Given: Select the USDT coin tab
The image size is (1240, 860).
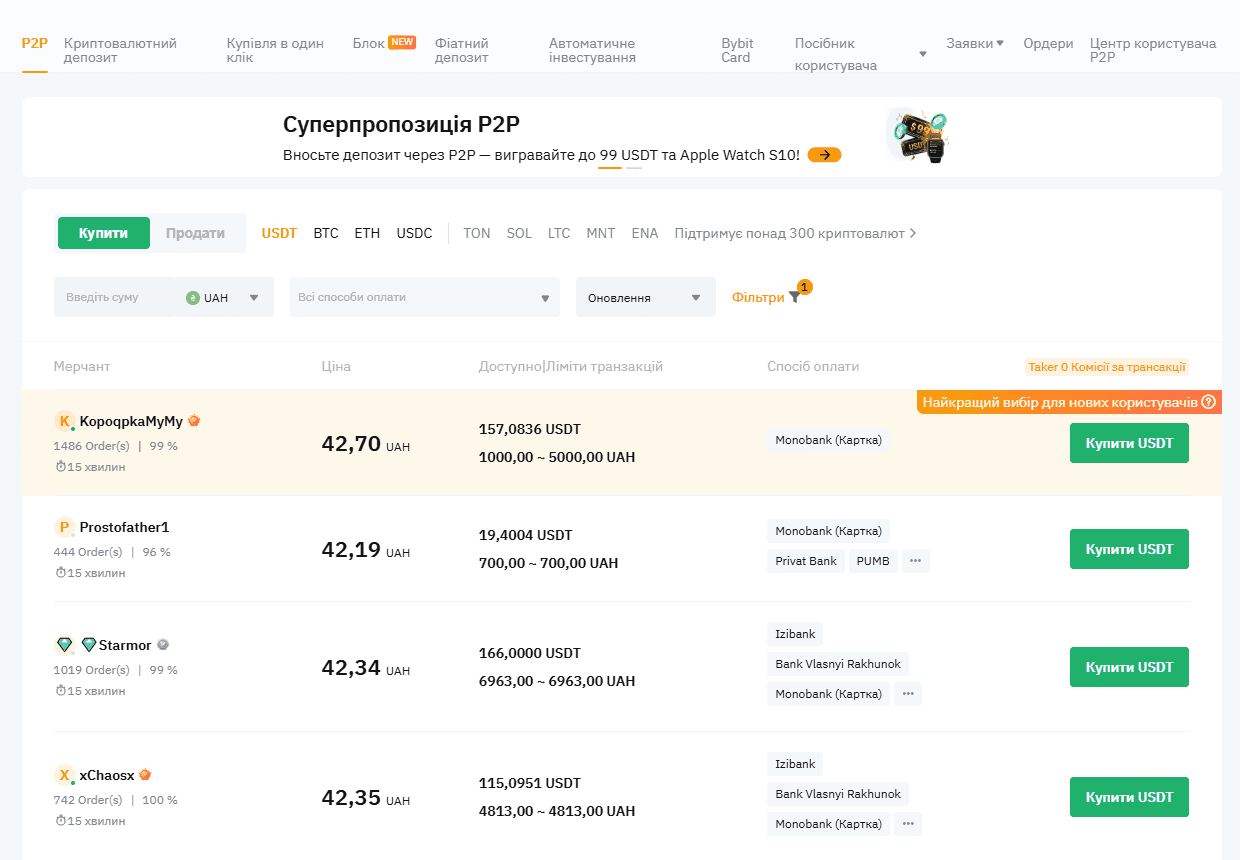Looking at the screenshot, I should [280, 233].
